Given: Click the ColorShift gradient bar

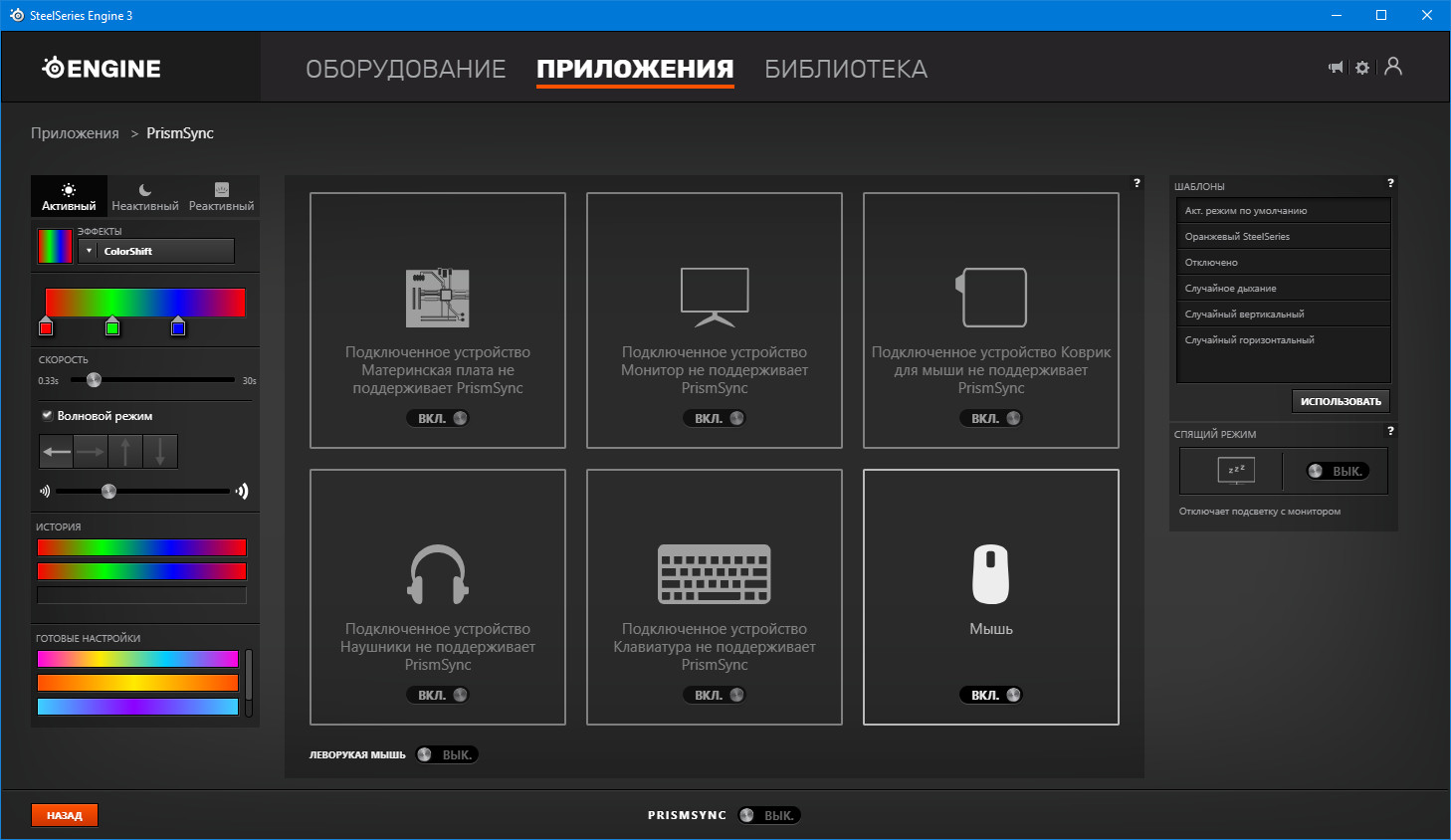Looking at the screenshot, I should coord(145,303).
